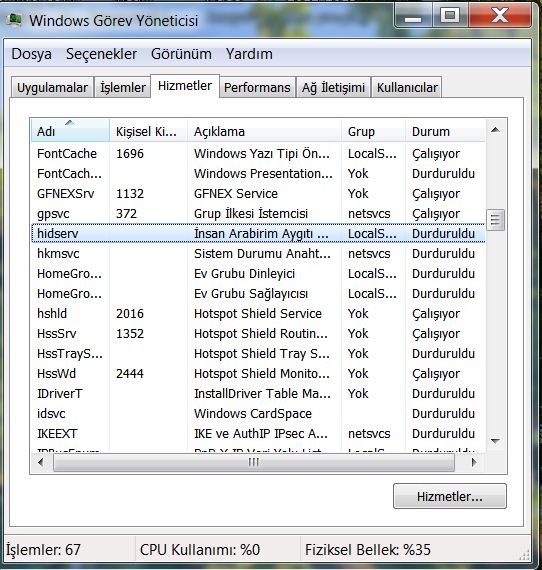The width and height of the screenshot is (542, 570).
Task: Select the hshld Hotspot Shield Service row
Action: coord(258,313)
